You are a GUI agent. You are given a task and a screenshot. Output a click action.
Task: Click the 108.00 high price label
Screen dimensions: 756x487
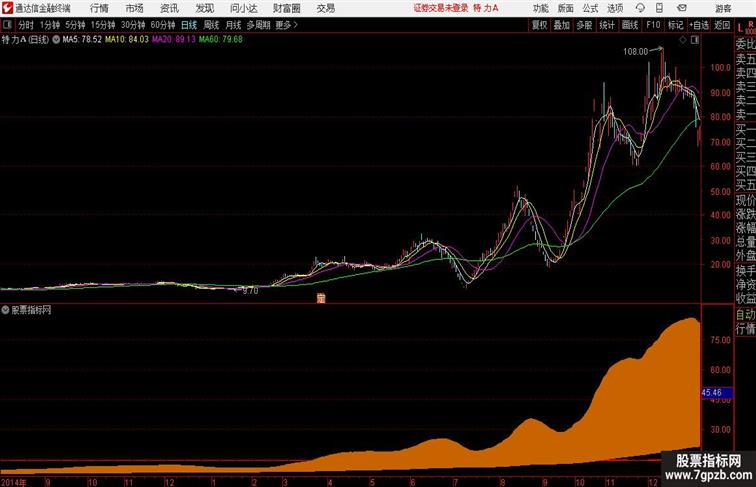(635, 52)
